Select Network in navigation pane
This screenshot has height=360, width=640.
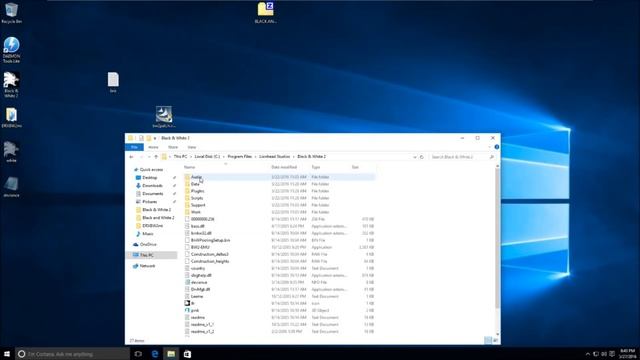pyautogui.click(x=147, y=266)
